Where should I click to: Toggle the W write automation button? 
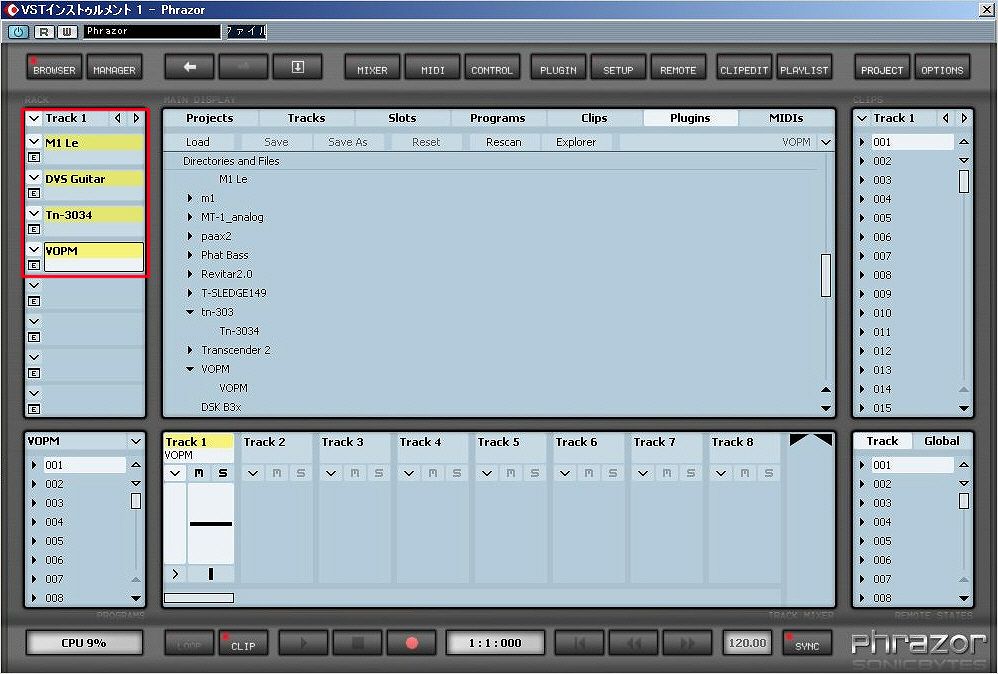67,31
